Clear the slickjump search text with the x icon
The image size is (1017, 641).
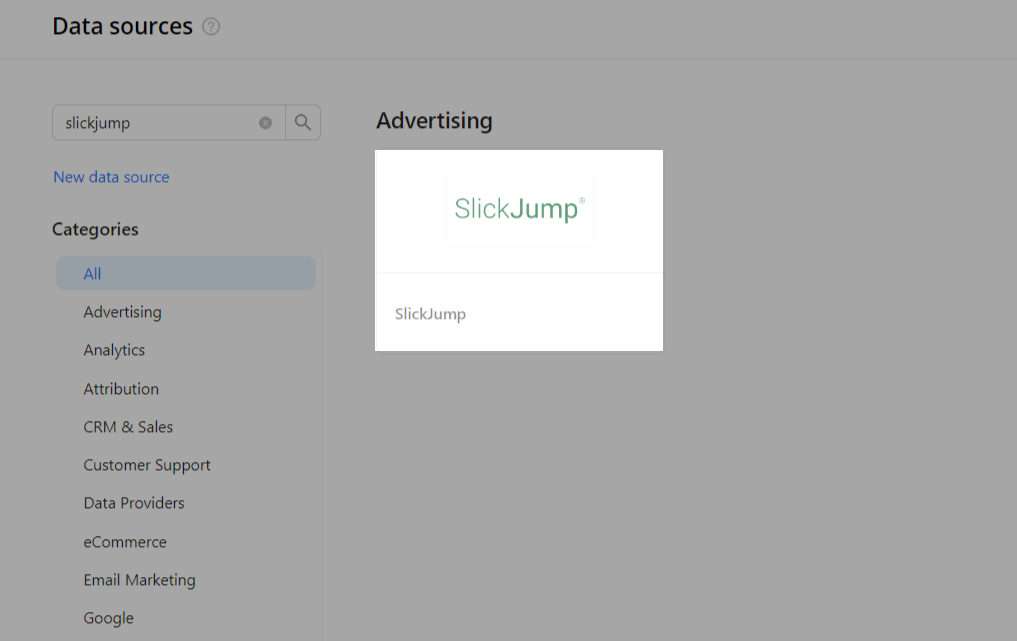tap(265, 122)
